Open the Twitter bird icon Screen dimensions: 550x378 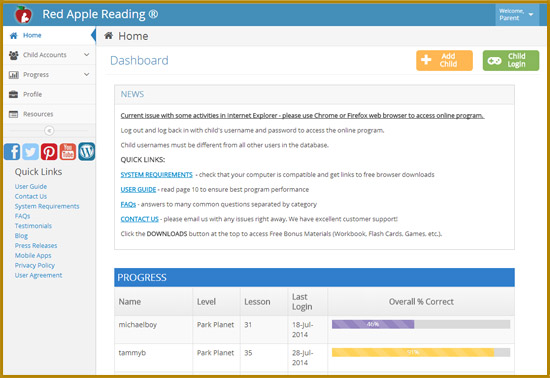coord(31,152)
